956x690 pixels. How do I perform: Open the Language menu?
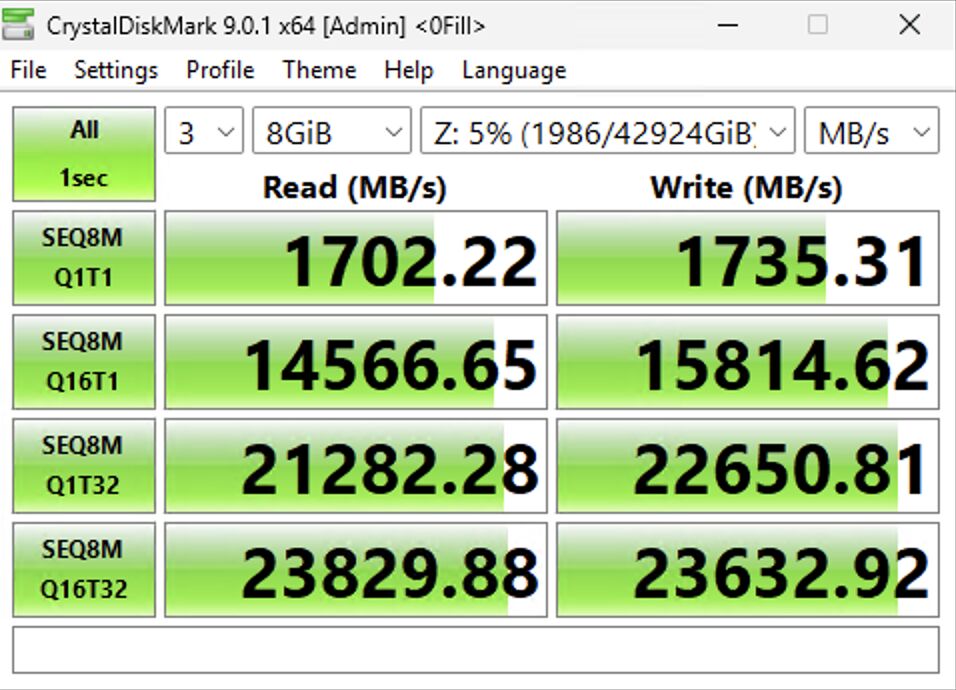click(x=513, y=70)
